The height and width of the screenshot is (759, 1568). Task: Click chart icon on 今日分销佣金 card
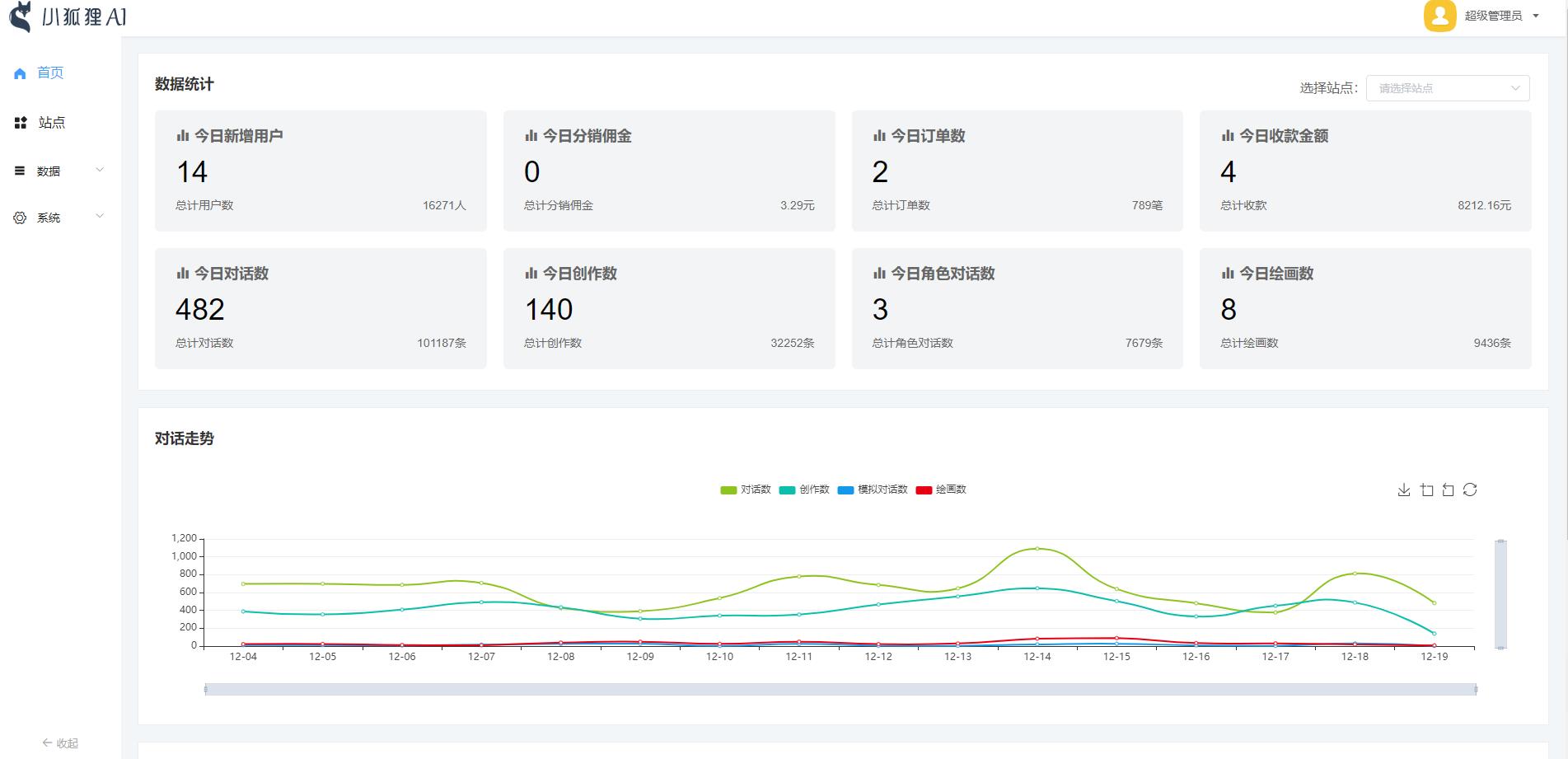(x=531, y=136)
